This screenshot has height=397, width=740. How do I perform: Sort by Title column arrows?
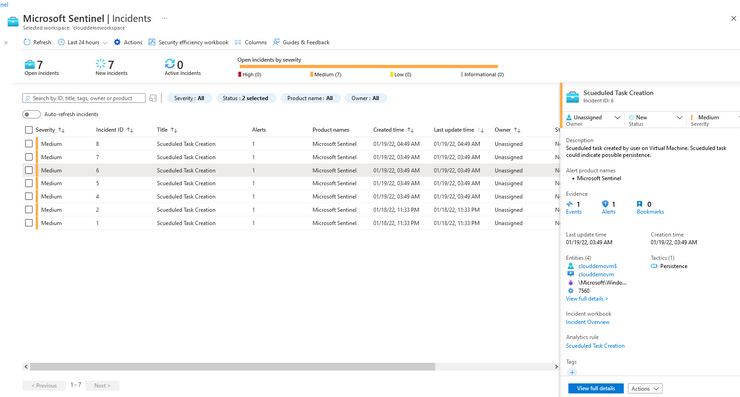(x=174, y=130)
